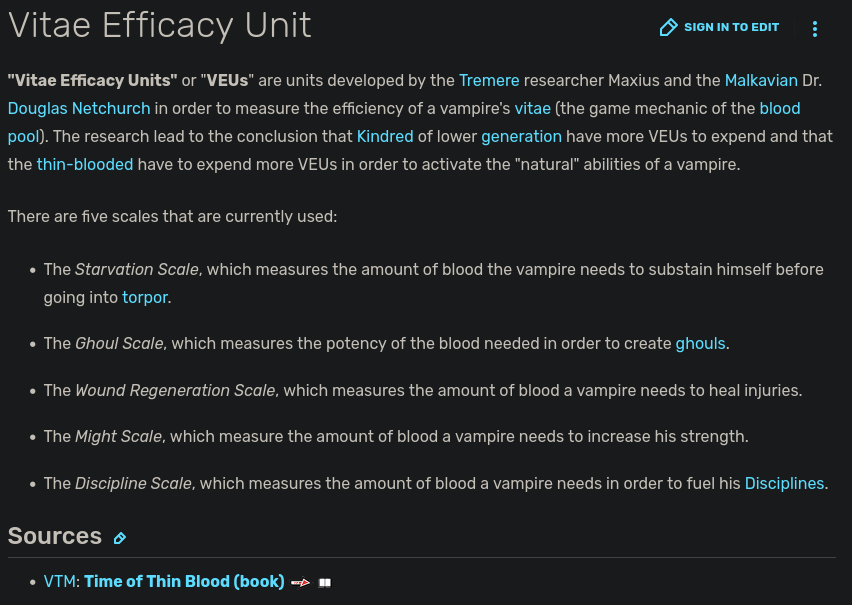Click the torpor link
Screen dimensions: 852x605
click(145, 297)
